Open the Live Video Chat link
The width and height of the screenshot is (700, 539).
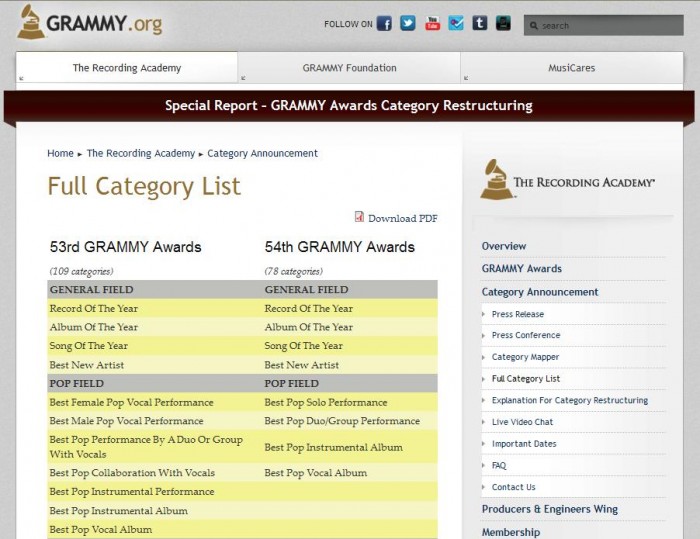click(522, 422)
